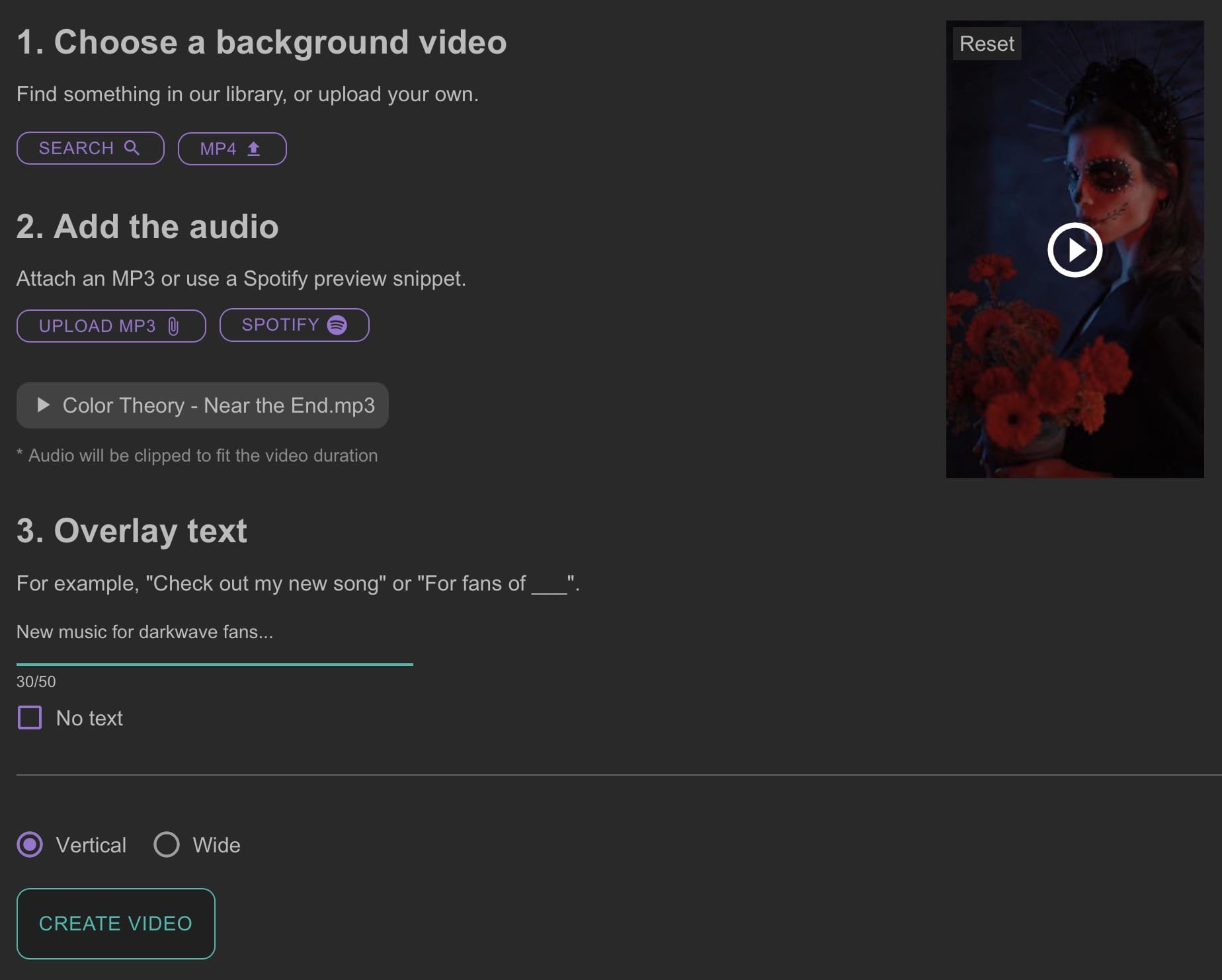
Task: Reset the selected background video
Action: click(986, 44)
